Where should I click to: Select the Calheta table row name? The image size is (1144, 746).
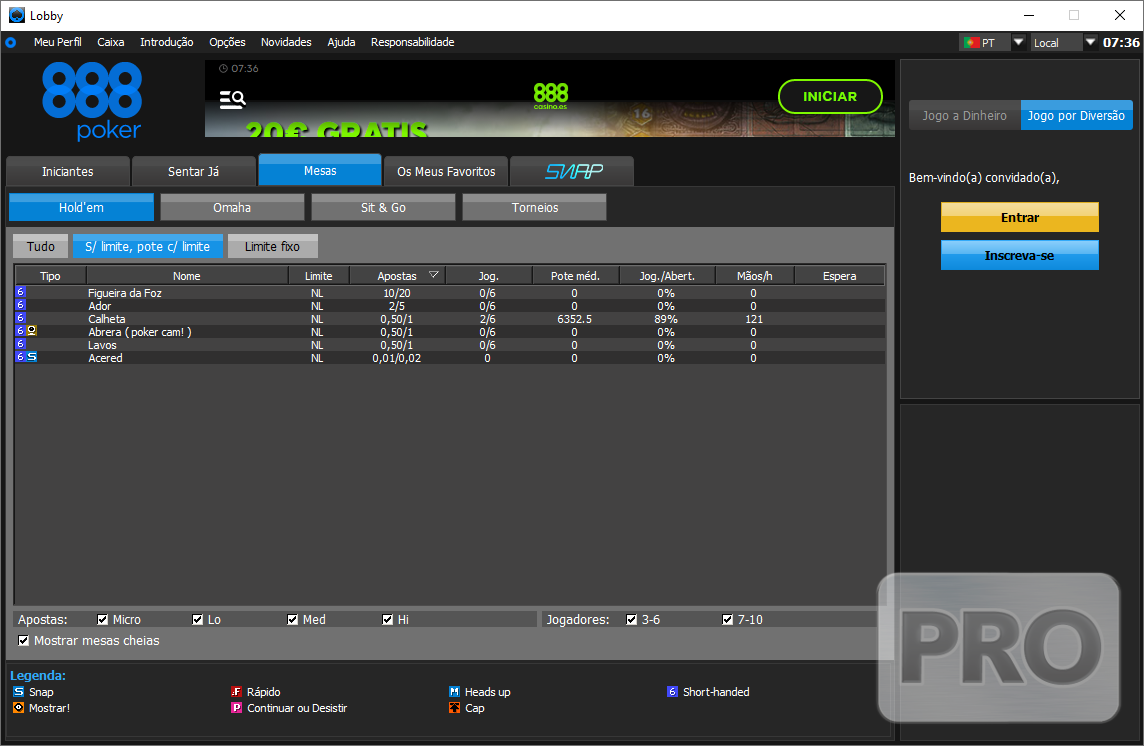[107, 319]
